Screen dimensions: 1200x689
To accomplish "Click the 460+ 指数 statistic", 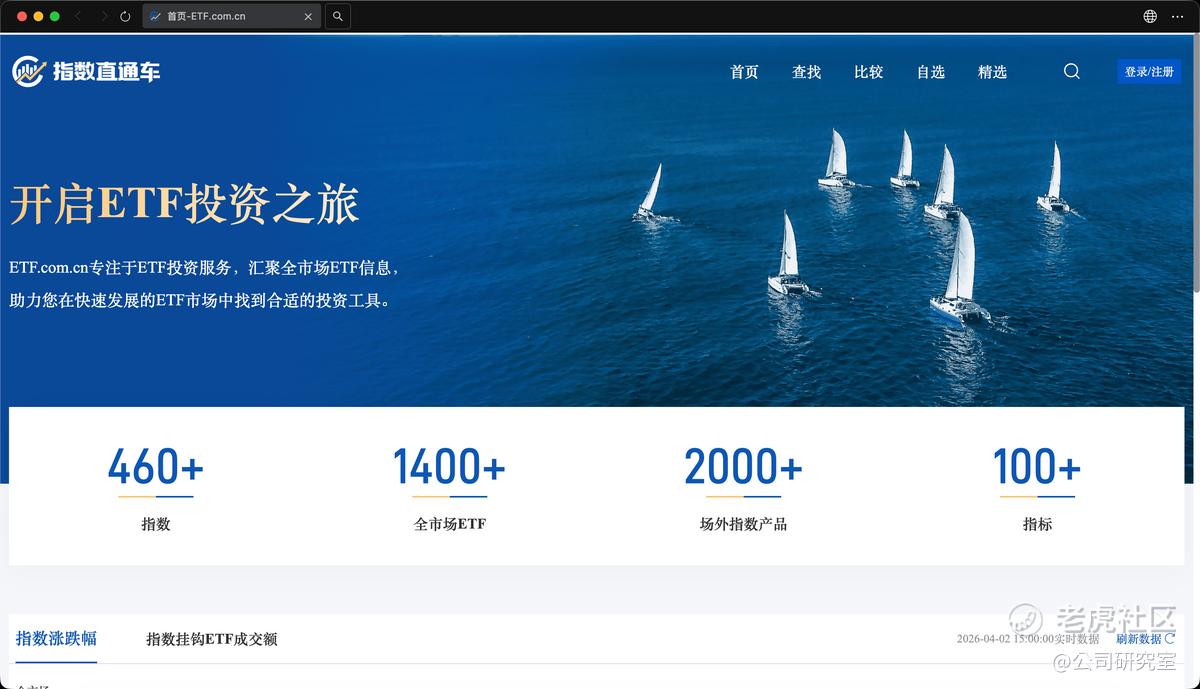I will [x=156, y=487].
